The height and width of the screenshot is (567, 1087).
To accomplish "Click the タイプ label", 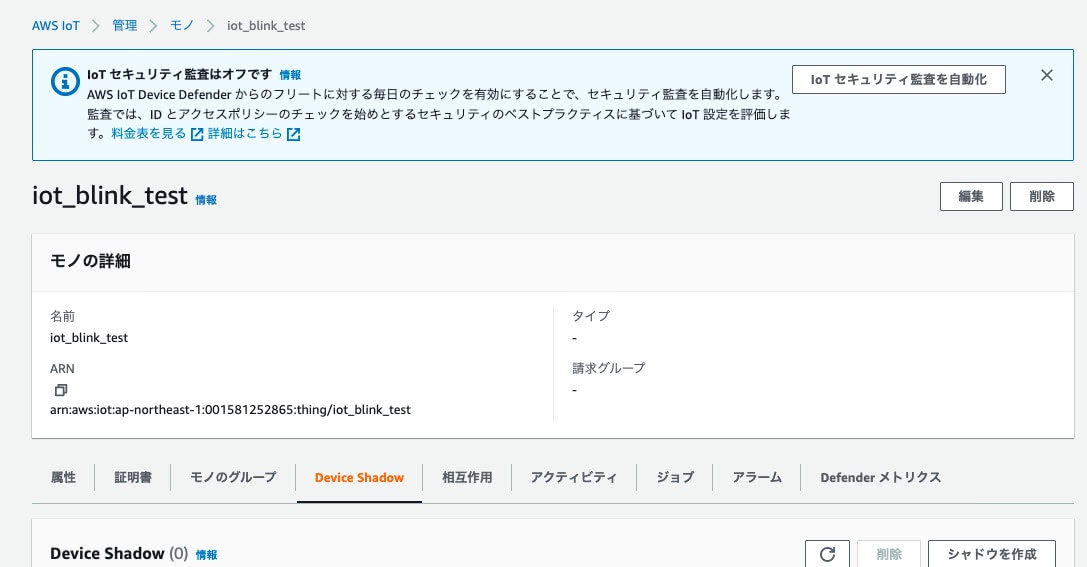I will click(591, 316).
